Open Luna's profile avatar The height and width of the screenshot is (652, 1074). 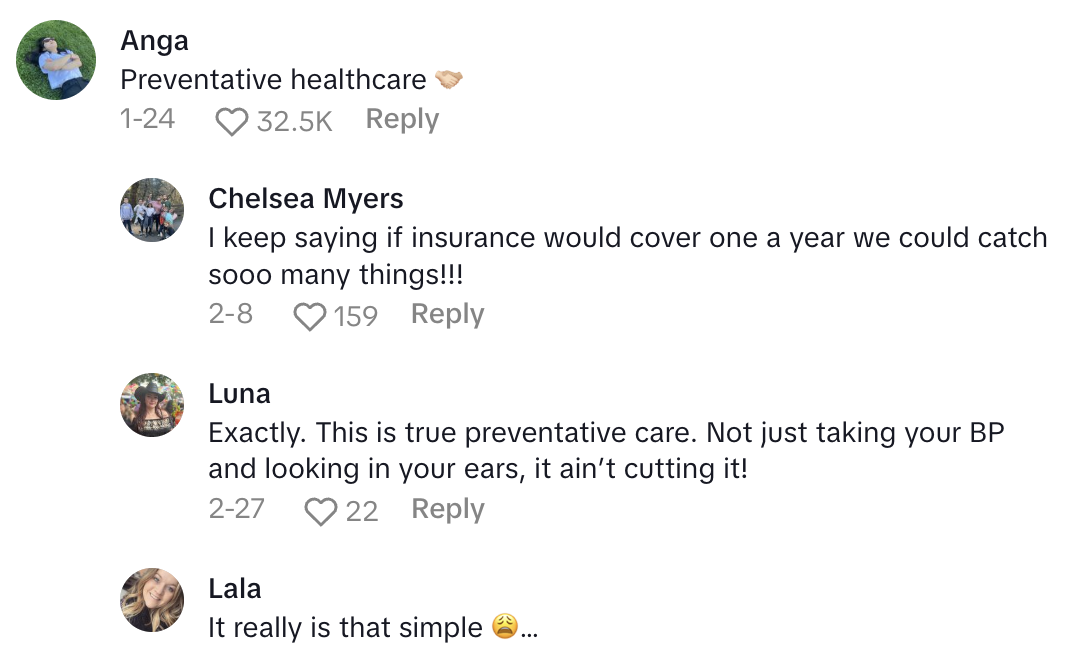pyautogui.click(x=152, y=405)
